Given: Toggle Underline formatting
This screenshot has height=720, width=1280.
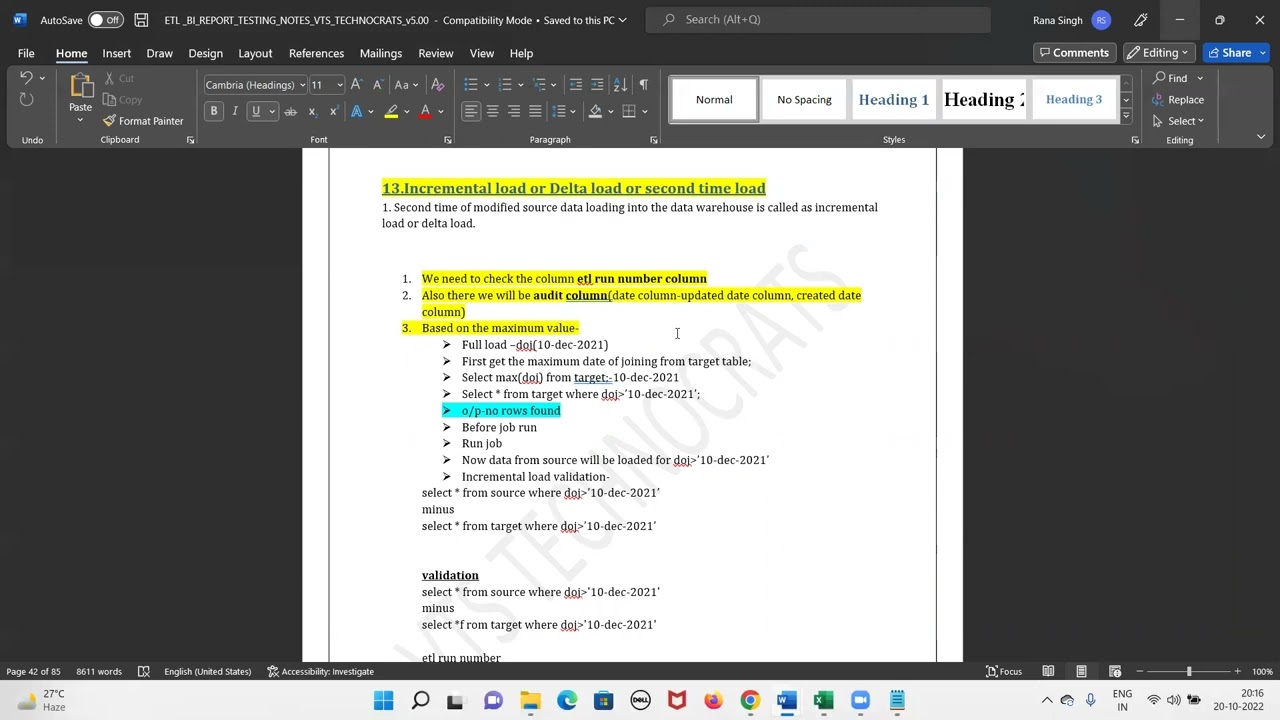Looking at the screenshot, I should point(256,111).
